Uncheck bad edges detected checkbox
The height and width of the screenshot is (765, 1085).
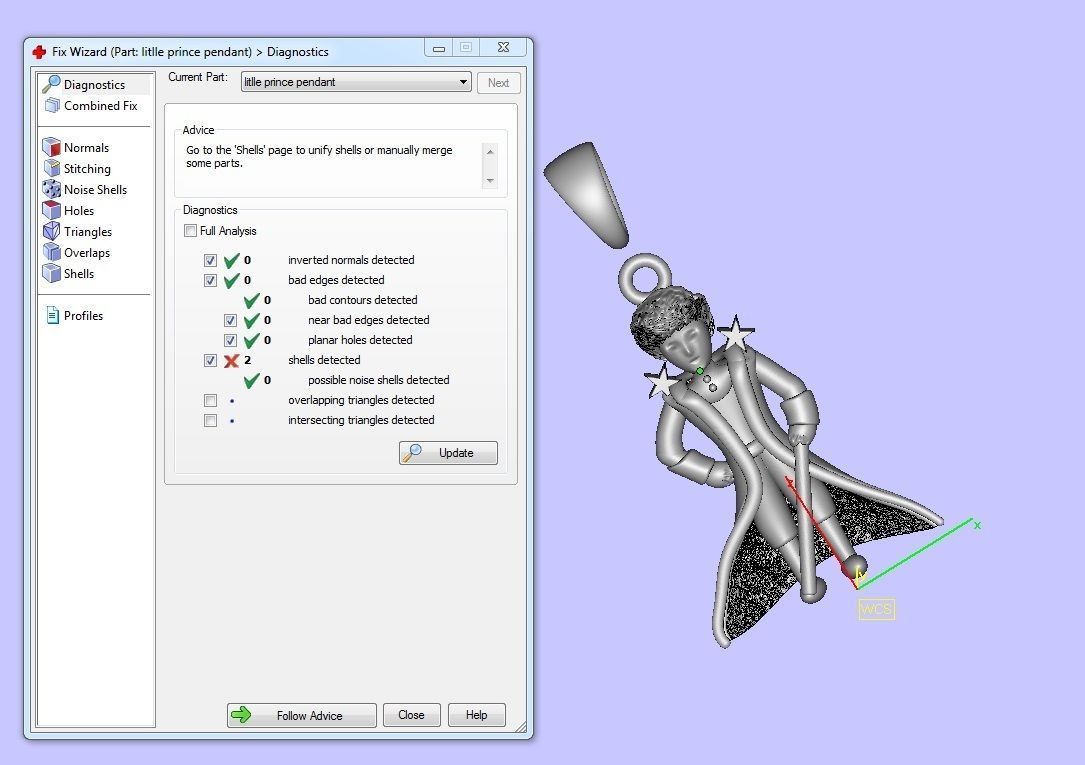[x=210, y=281]
